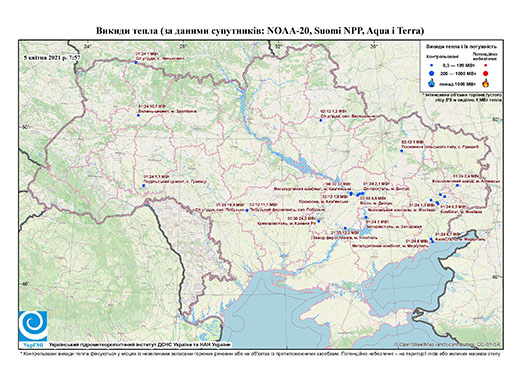Click the small blue dot legend icon
Screen dimensions: 520x368
[432, 66]
